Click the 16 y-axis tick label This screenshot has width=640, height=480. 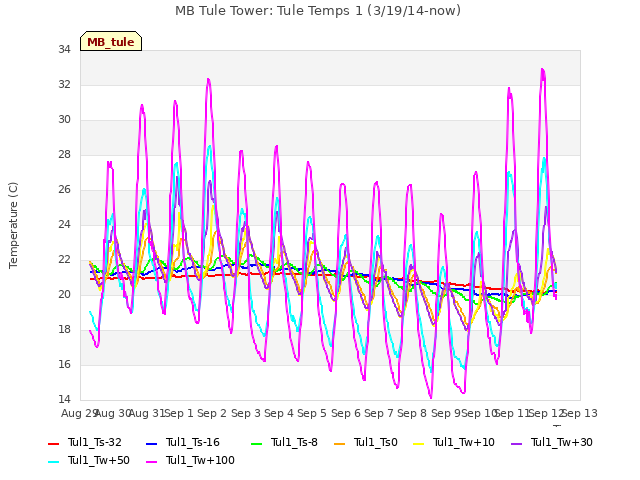click(64, 364)
